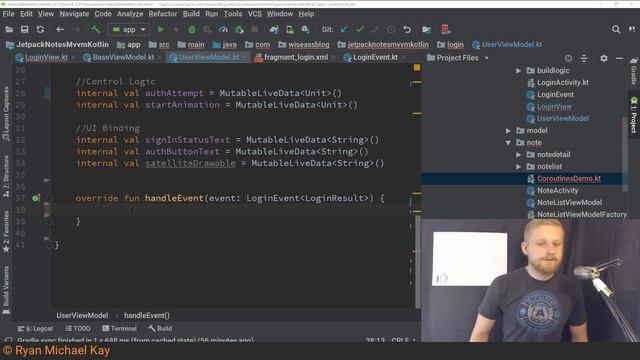Collapse the note folder
The width and height of the screenshot is (640, 360).
[508, 143]
